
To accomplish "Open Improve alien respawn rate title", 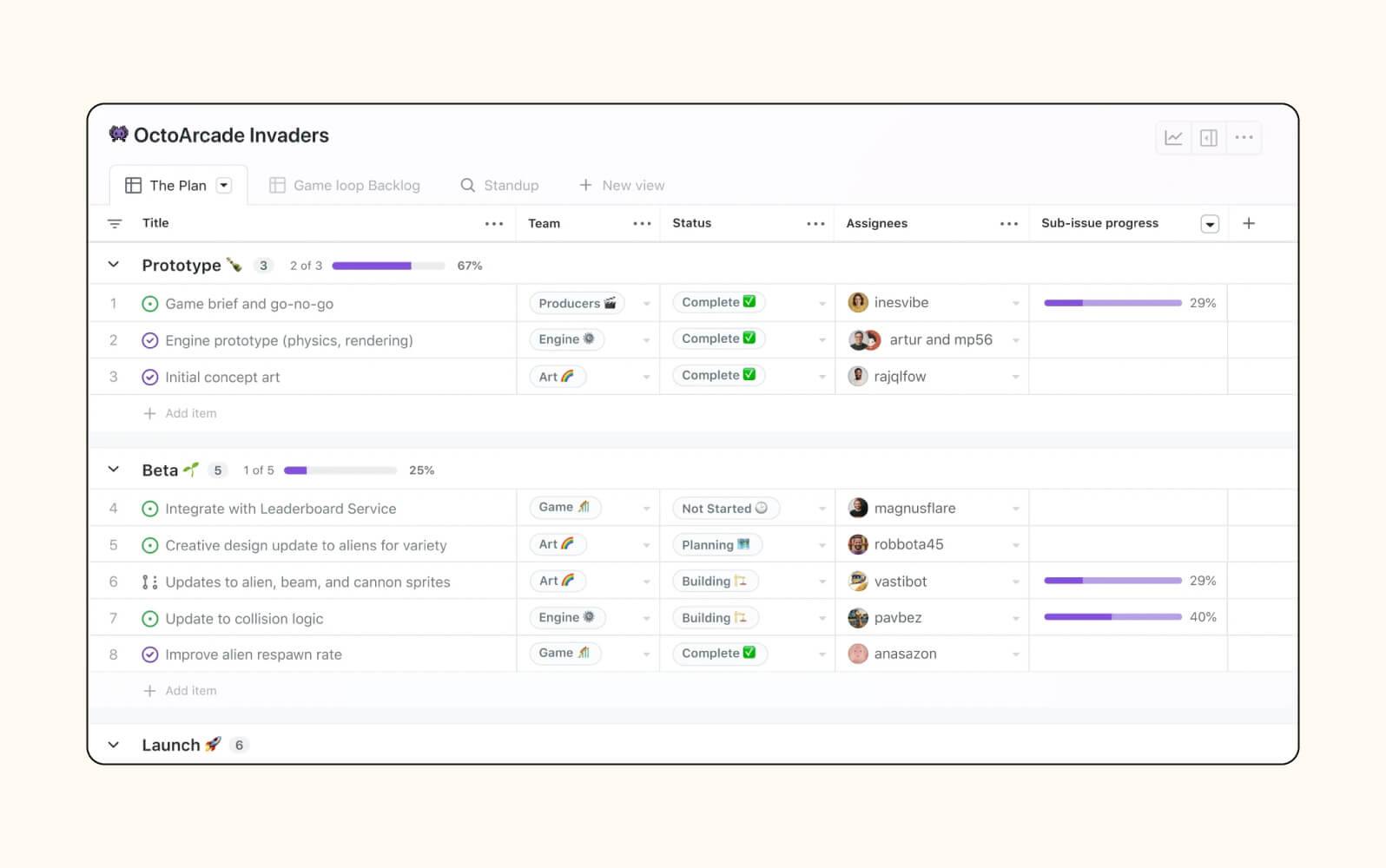I will tap(254, 654).
